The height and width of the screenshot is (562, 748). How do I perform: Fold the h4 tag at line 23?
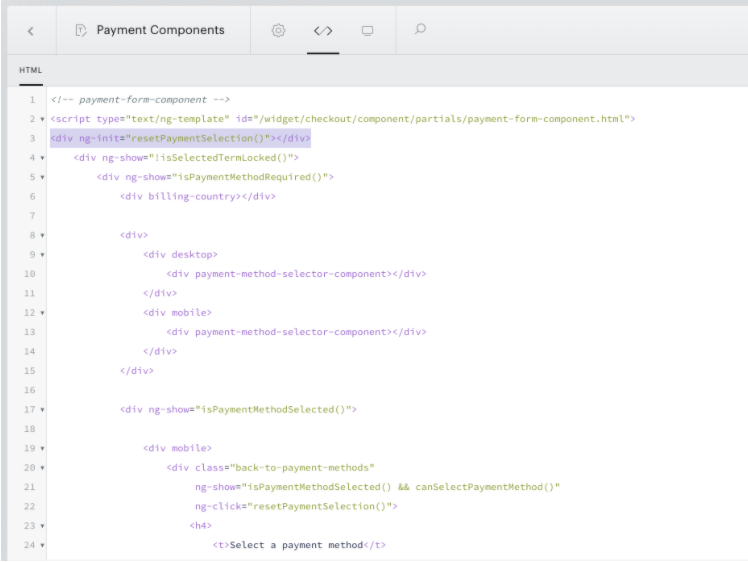(x=42, y=526)
